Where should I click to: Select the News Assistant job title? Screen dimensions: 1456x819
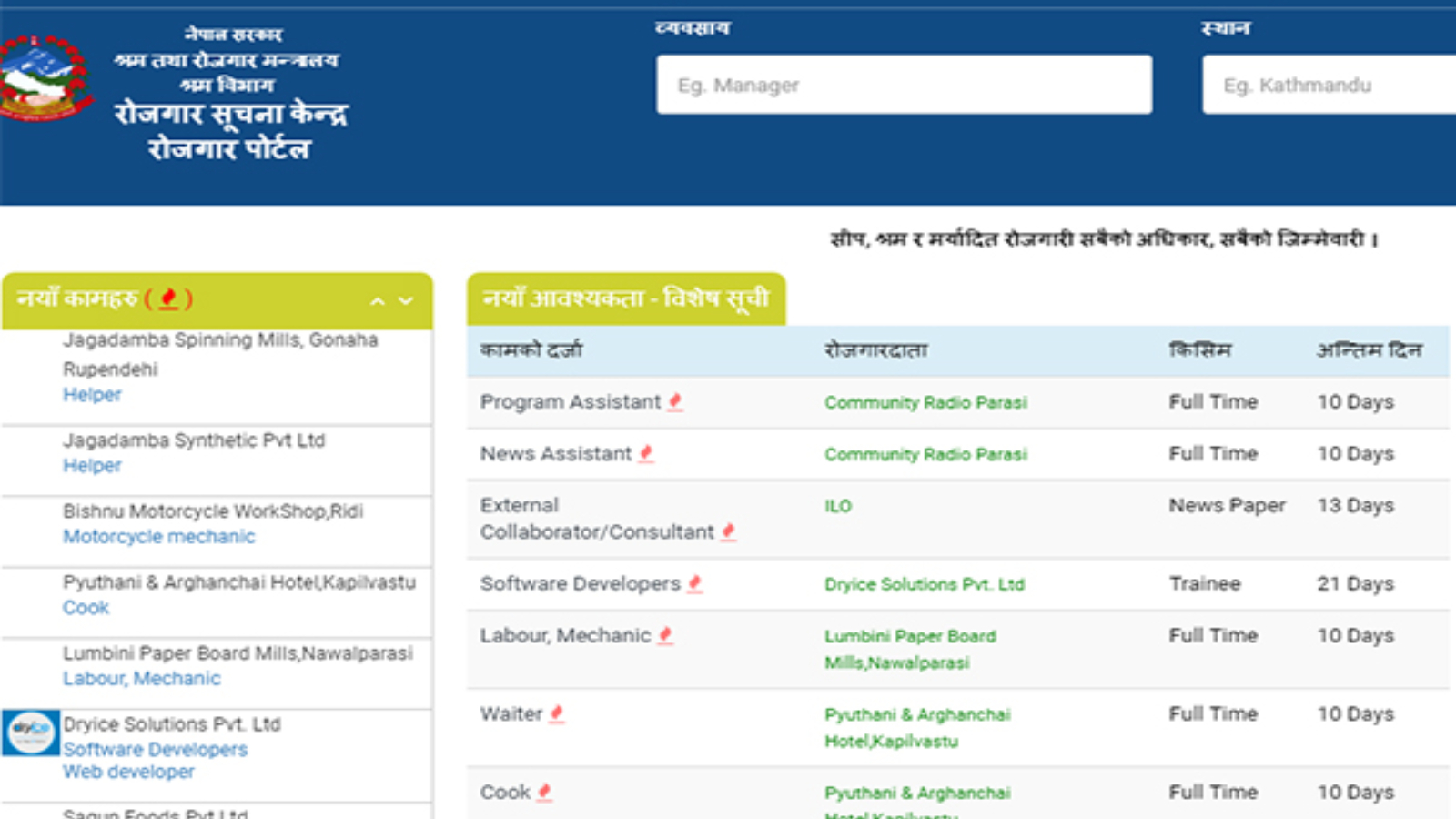coord(556,453)
